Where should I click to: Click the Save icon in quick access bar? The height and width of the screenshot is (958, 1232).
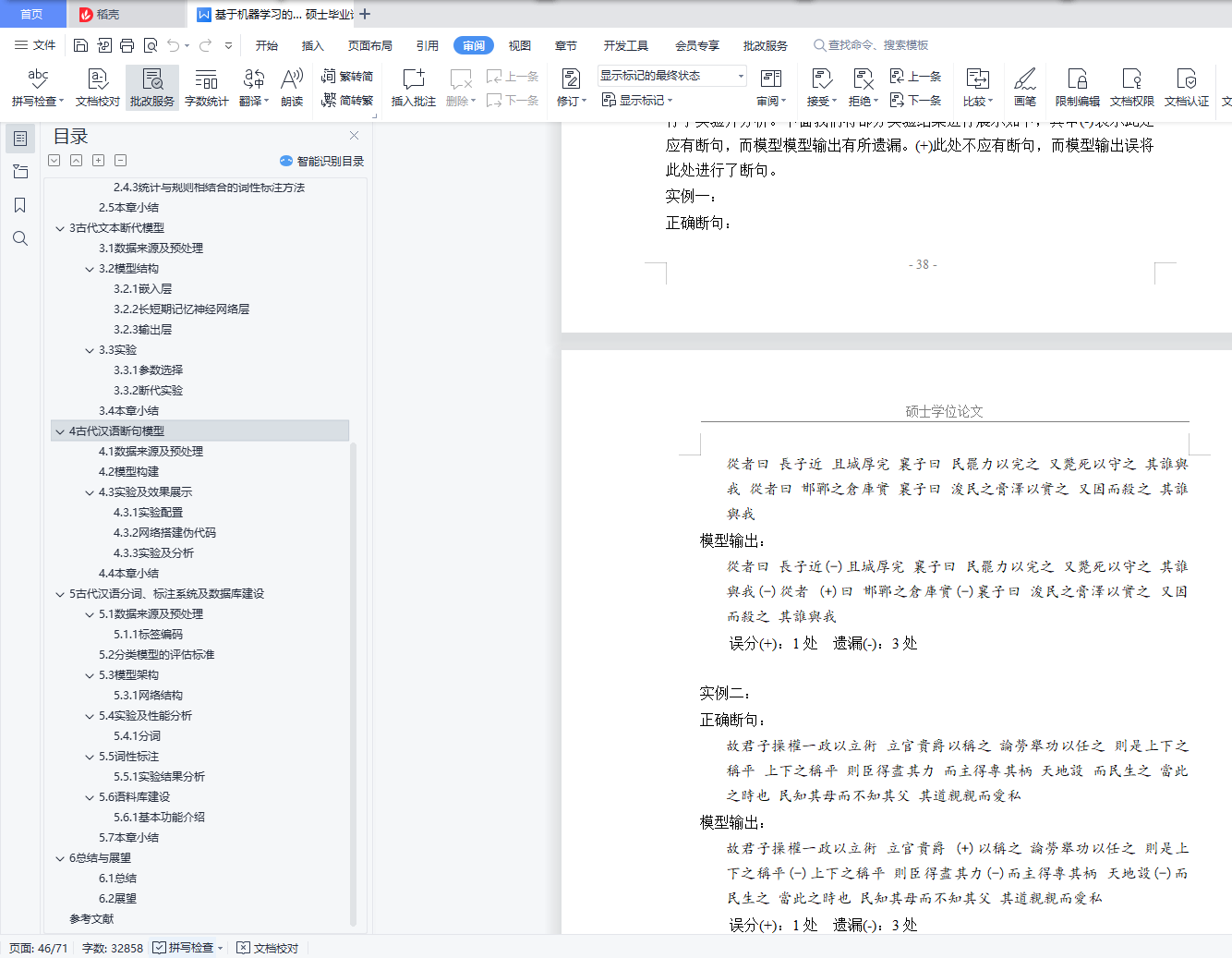pos(80,45)
